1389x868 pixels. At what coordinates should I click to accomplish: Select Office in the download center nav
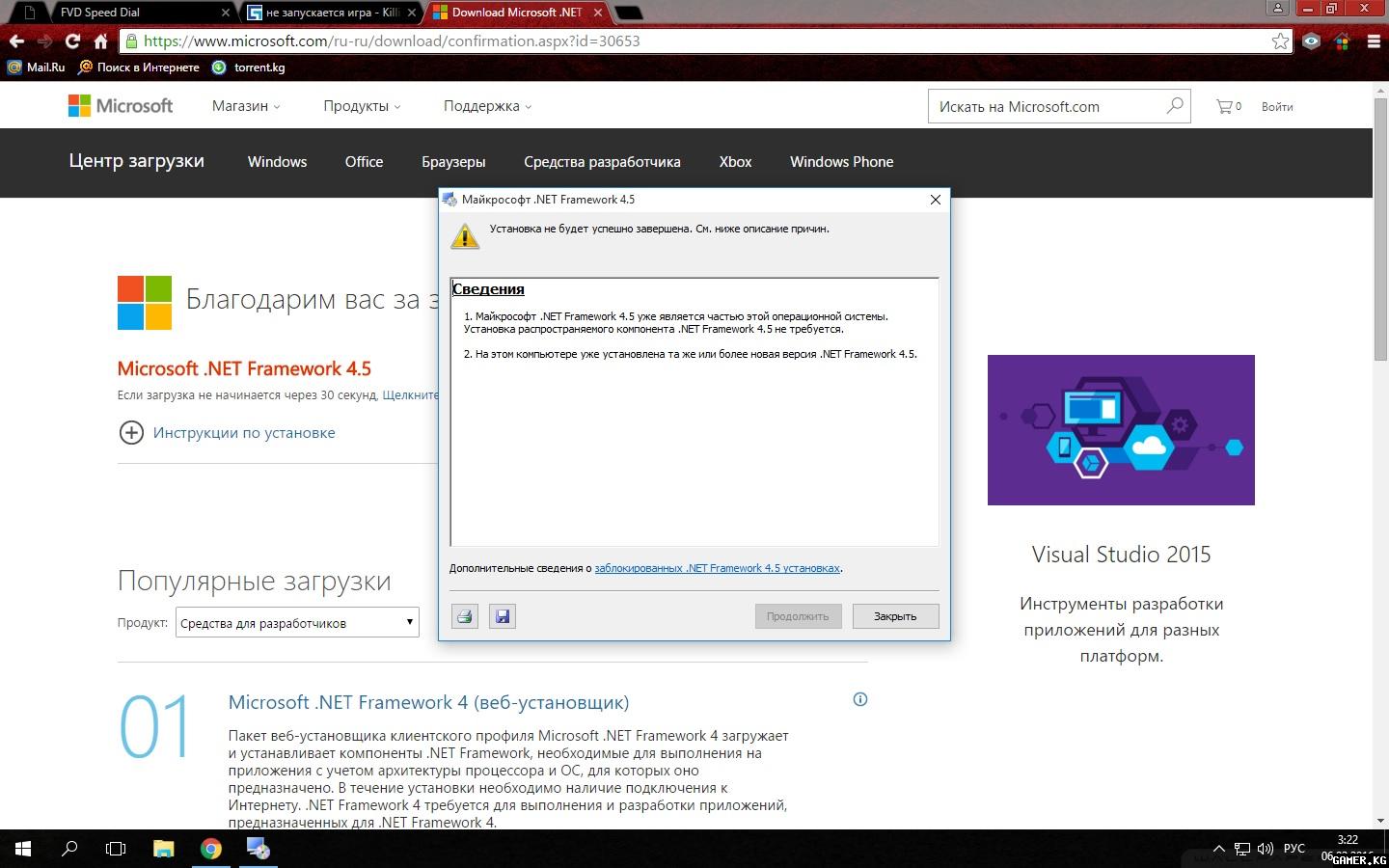click(x=364, y=162)
